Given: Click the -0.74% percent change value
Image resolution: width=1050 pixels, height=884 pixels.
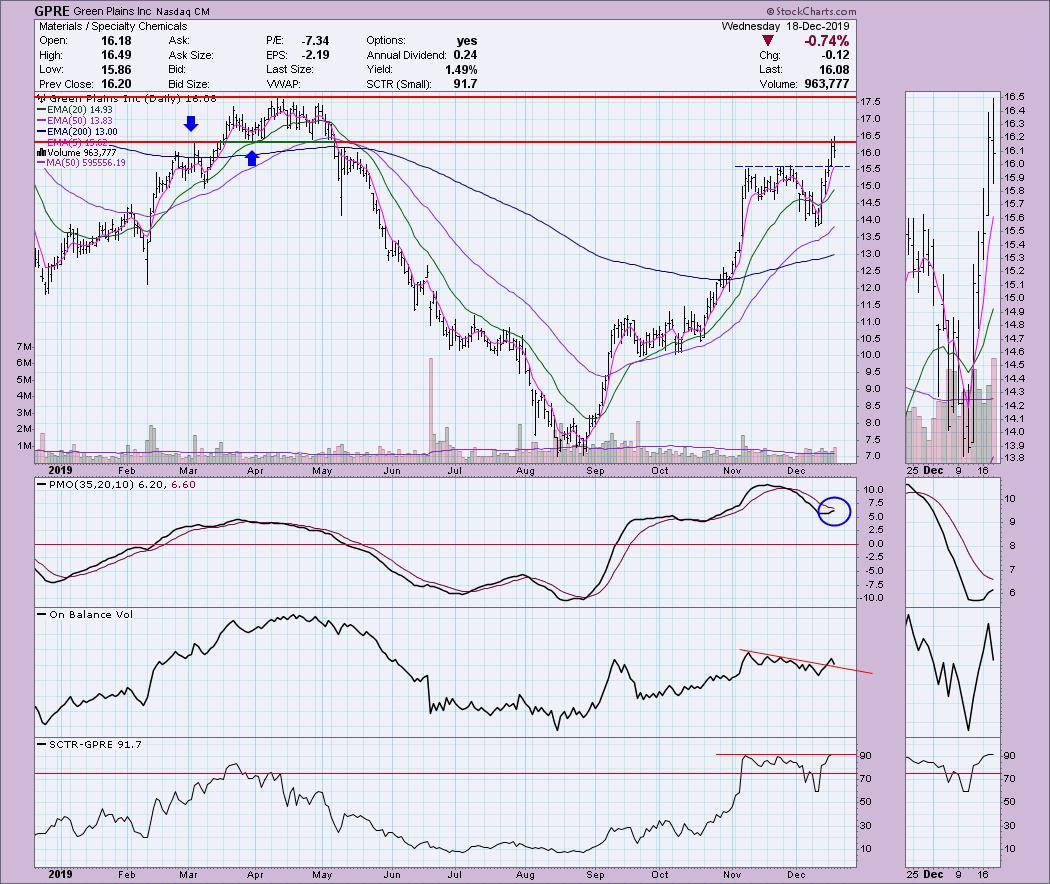Looking at the screenshot, I should pos(826,41).
